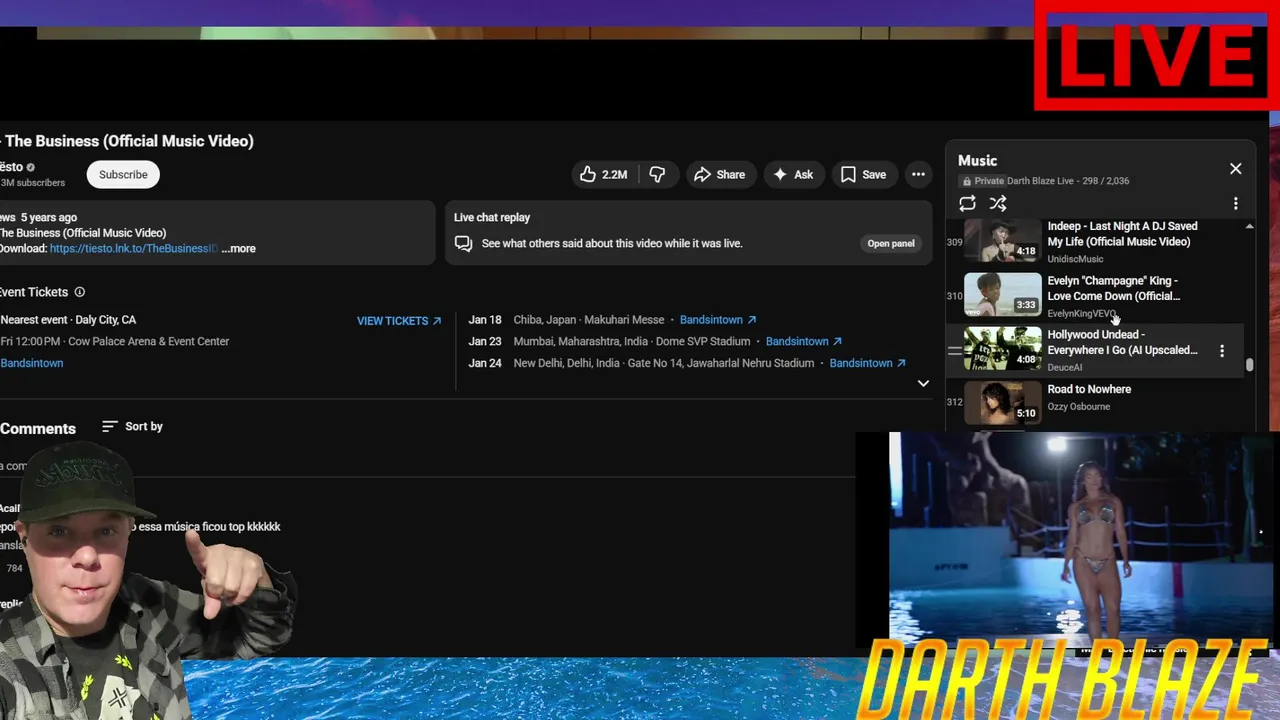Open Sort by comments dropdown
1280x720 pixels.
point(132,427)
